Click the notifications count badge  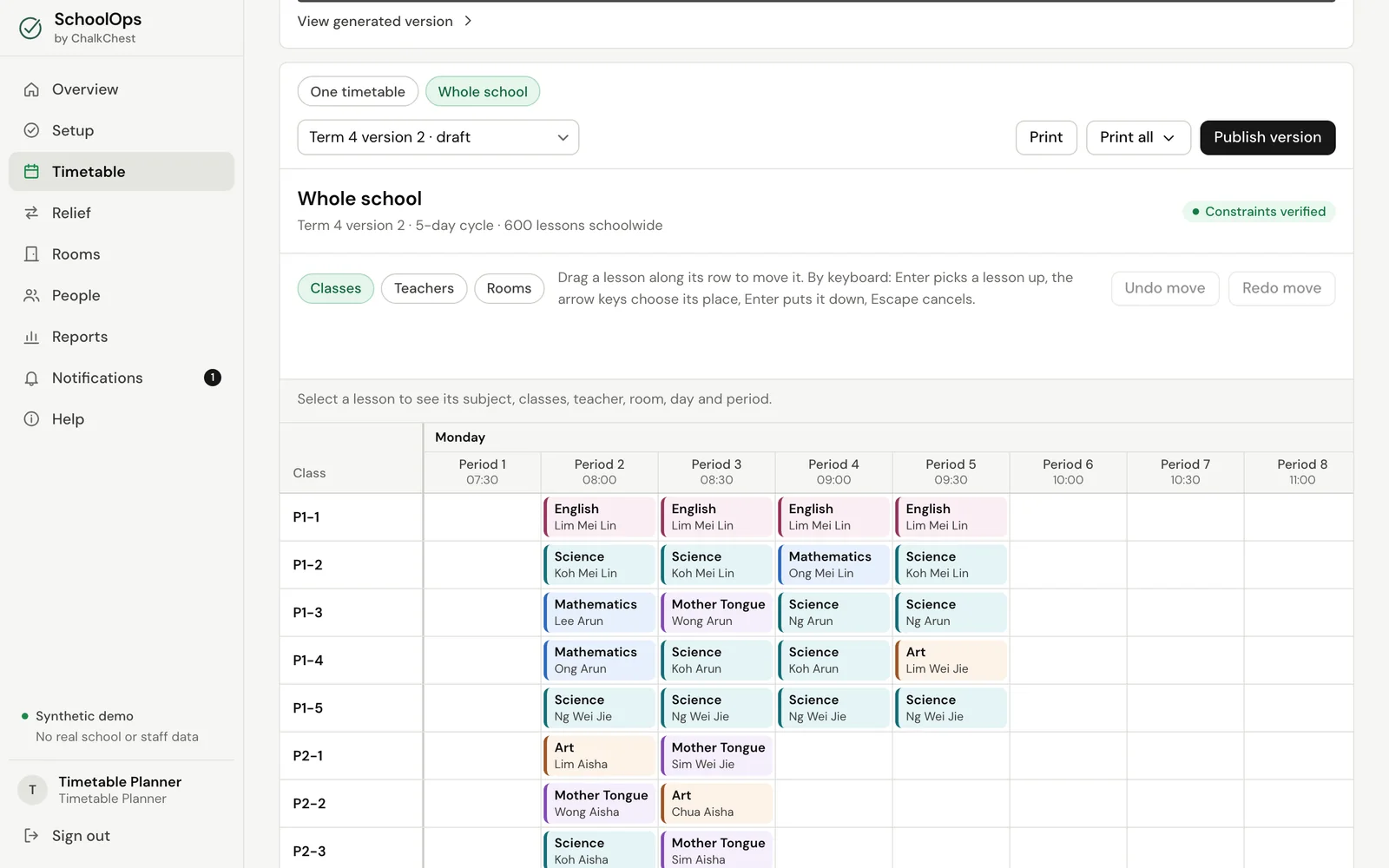tap(213, 378)
